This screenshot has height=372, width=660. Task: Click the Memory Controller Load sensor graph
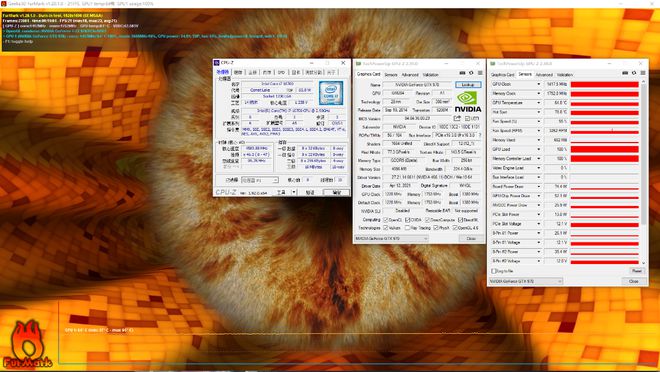604,159
